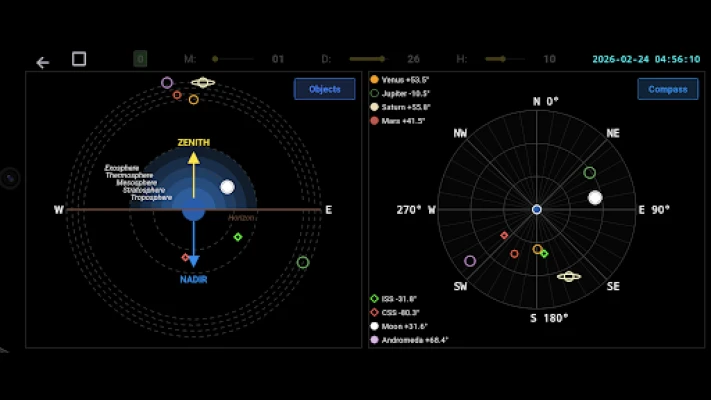Click the Venus +53.5° legend entry

coord(400,79)
